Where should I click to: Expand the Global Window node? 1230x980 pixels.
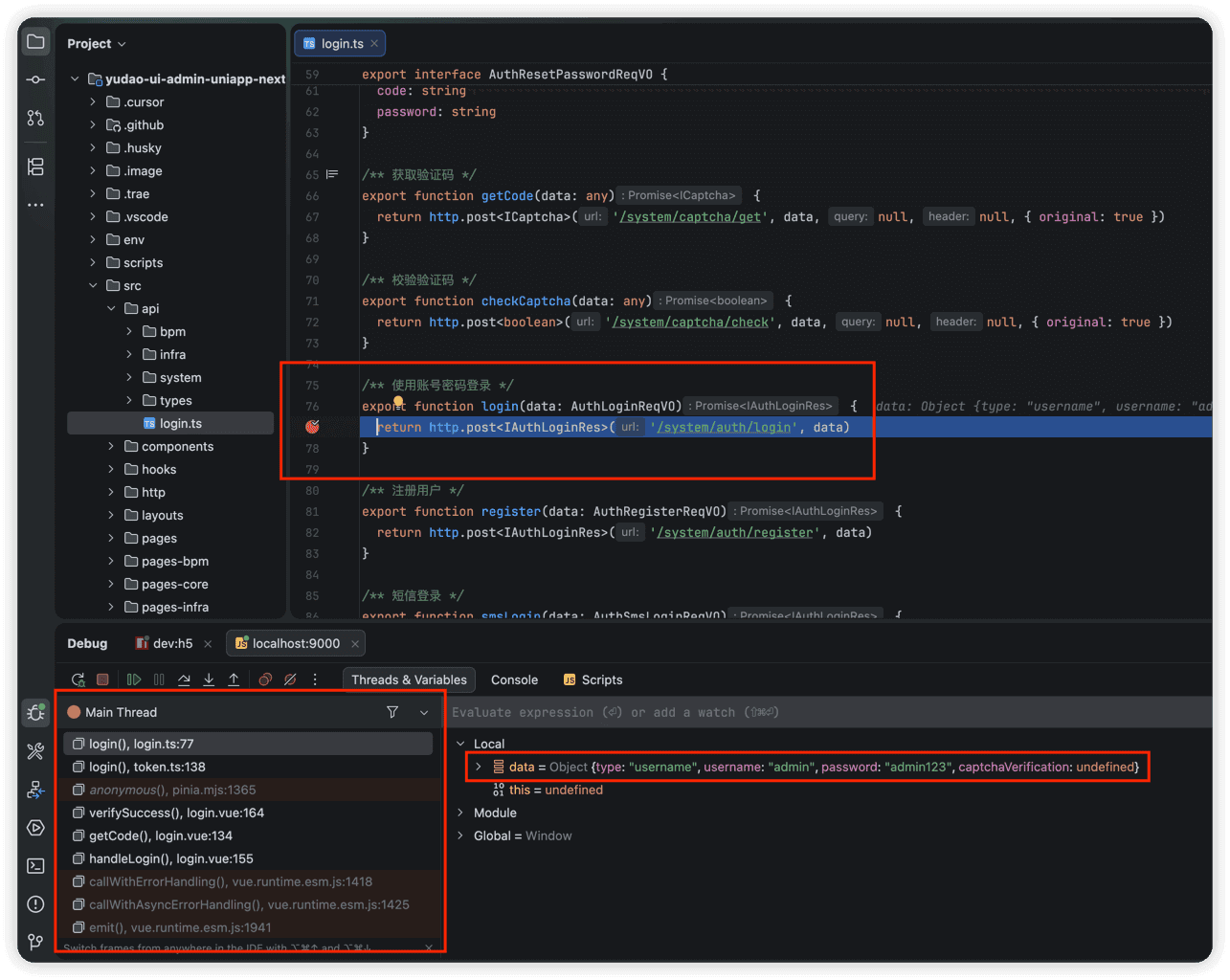click(x=460, y=835)
